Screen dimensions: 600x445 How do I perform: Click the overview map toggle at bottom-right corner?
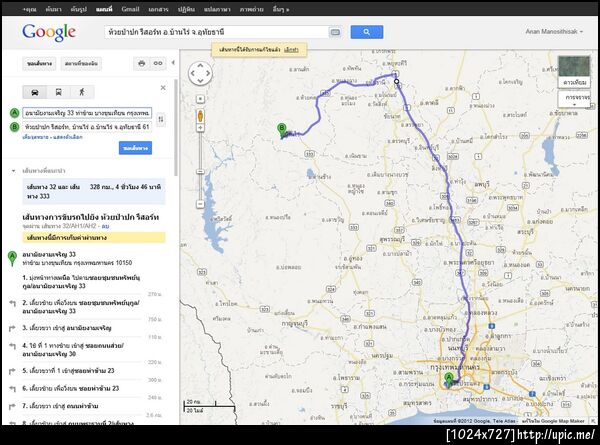593,421
